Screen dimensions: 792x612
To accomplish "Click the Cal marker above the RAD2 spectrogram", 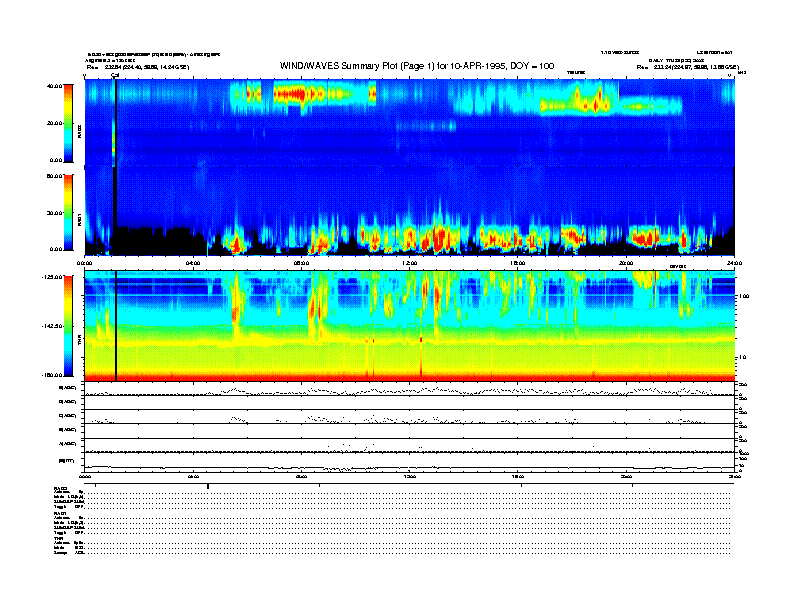I will pyautogui.click(x=115, y=75).
